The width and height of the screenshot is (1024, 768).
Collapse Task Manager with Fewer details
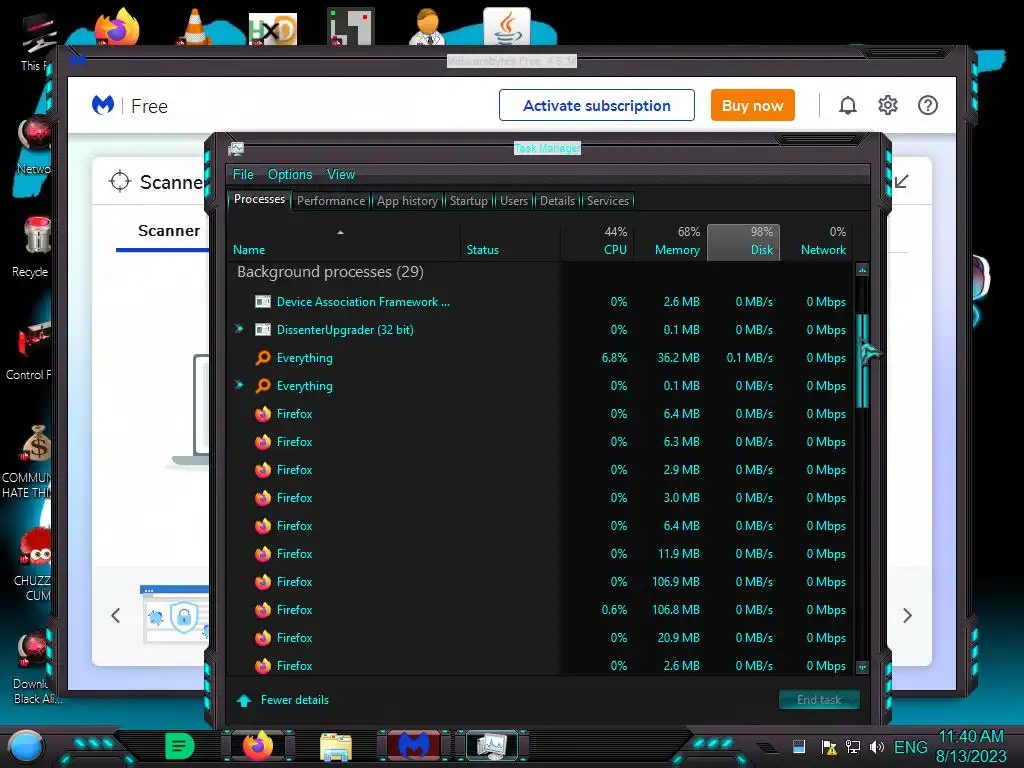click(x=282, y=700)
